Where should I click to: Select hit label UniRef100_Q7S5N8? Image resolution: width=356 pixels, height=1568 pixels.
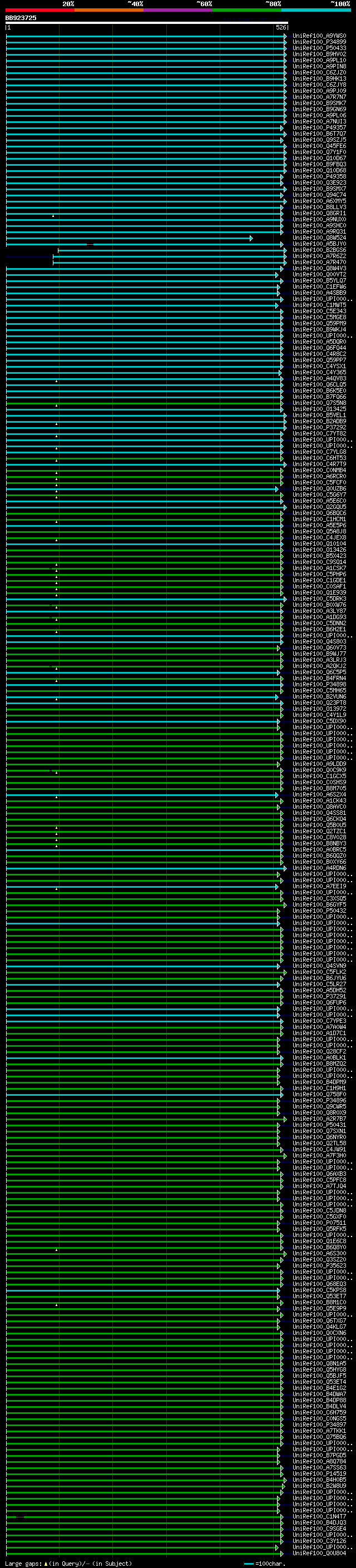point(319,403)
